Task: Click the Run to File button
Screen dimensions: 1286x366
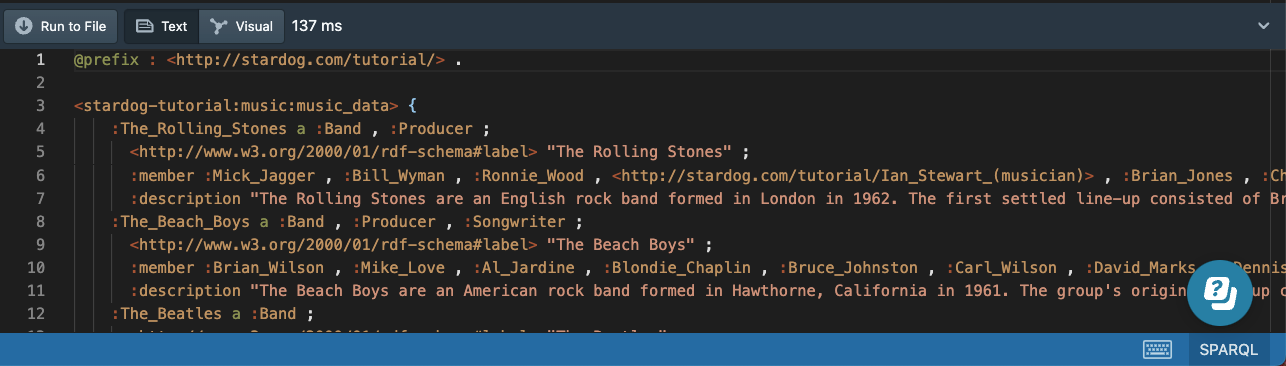Action: (61, 27)
